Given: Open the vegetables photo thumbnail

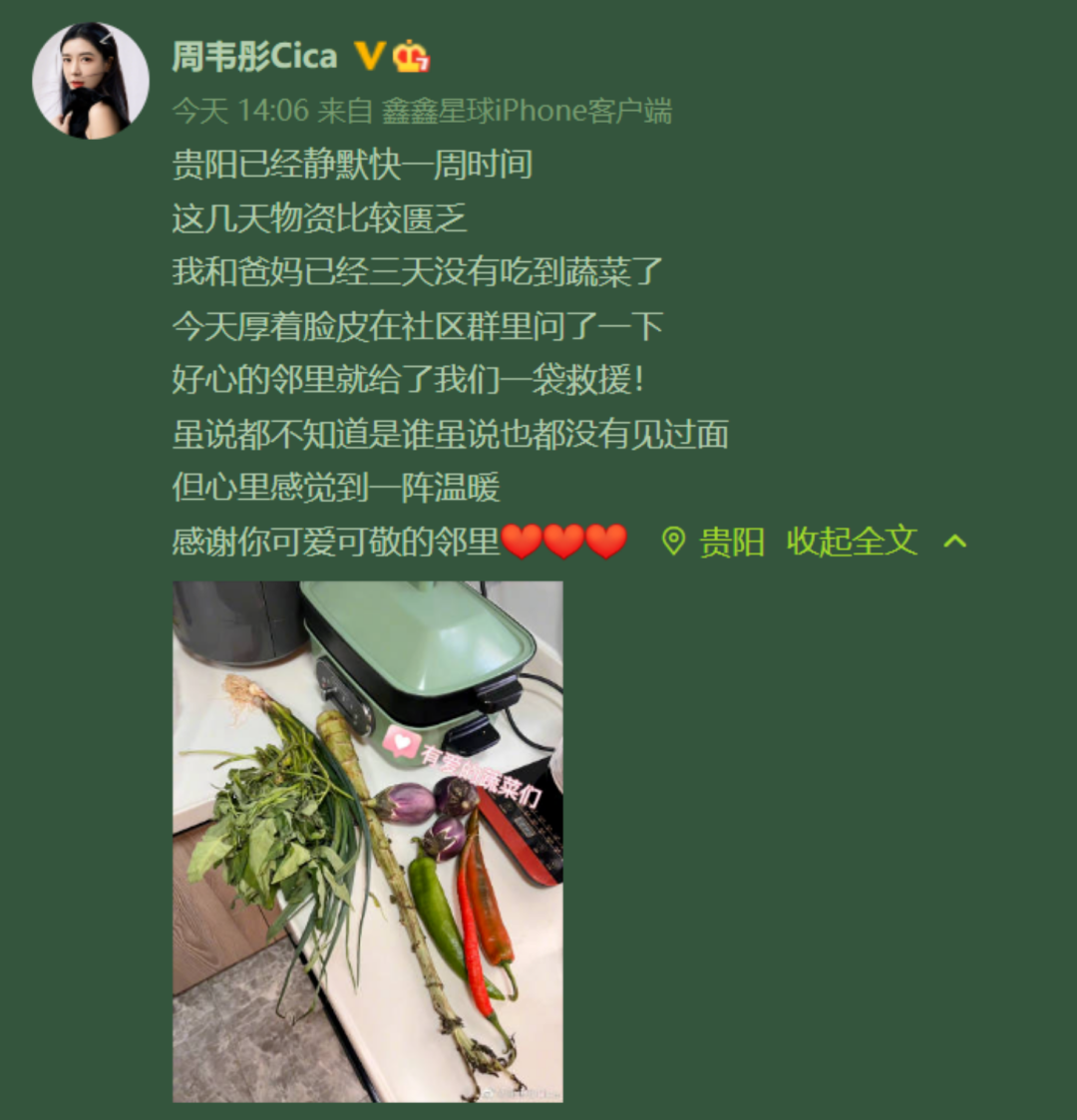Looking at the screenshot, I should (x=368, y=842).
